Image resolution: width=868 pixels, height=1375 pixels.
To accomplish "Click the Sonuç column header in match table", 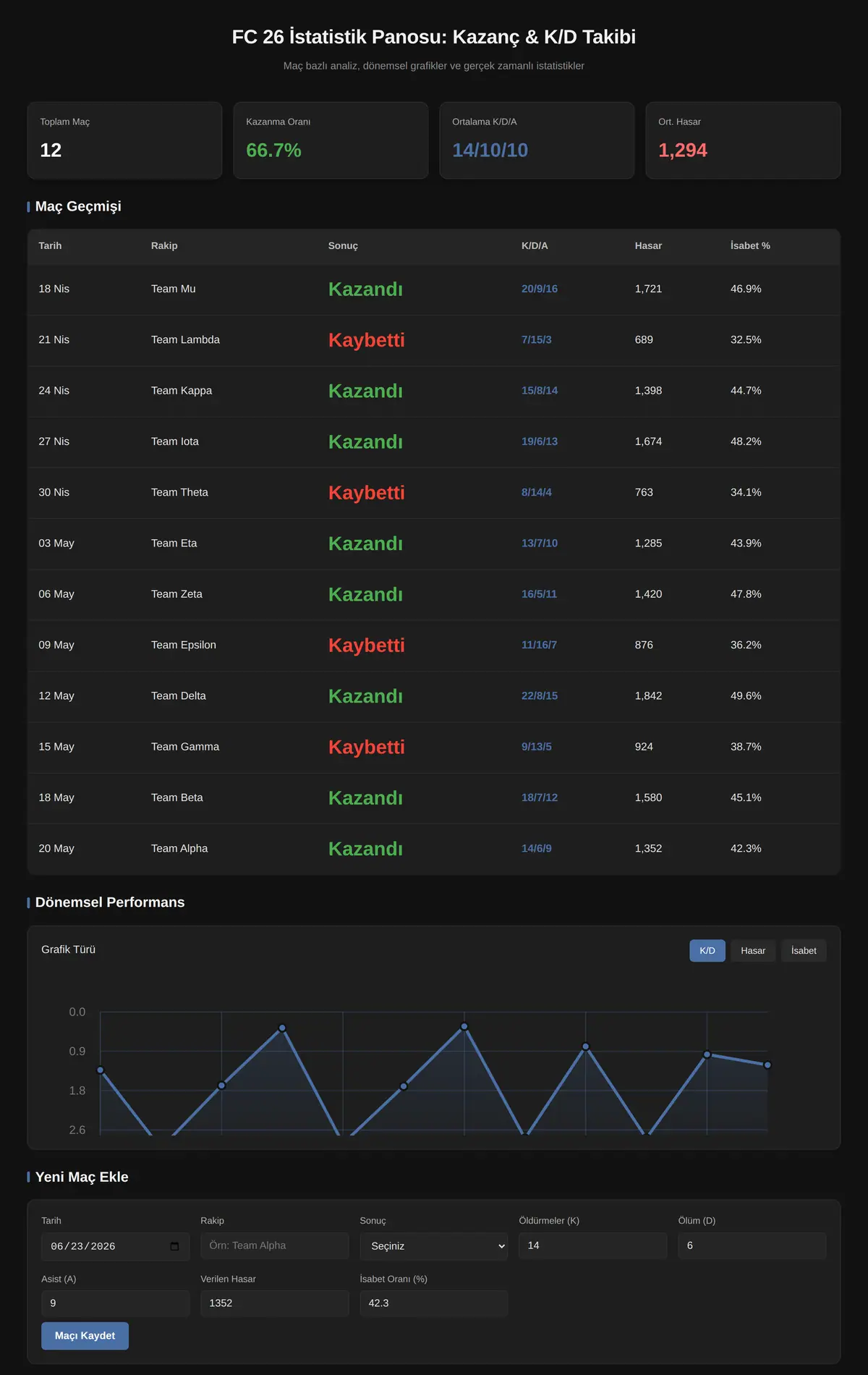I will [343, 246].
